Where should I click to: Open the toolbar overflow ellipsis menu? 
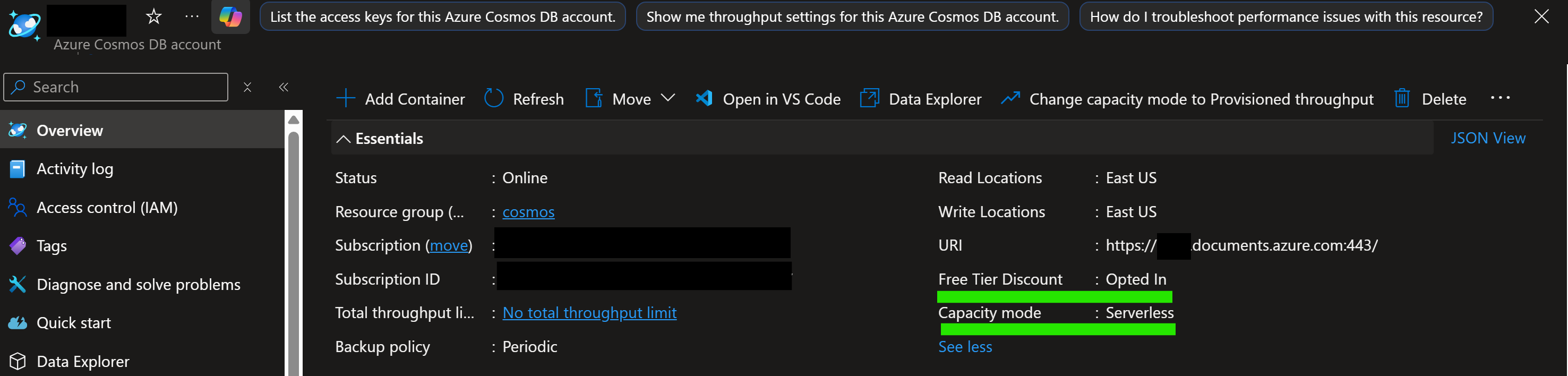[x=1500, y=98]
